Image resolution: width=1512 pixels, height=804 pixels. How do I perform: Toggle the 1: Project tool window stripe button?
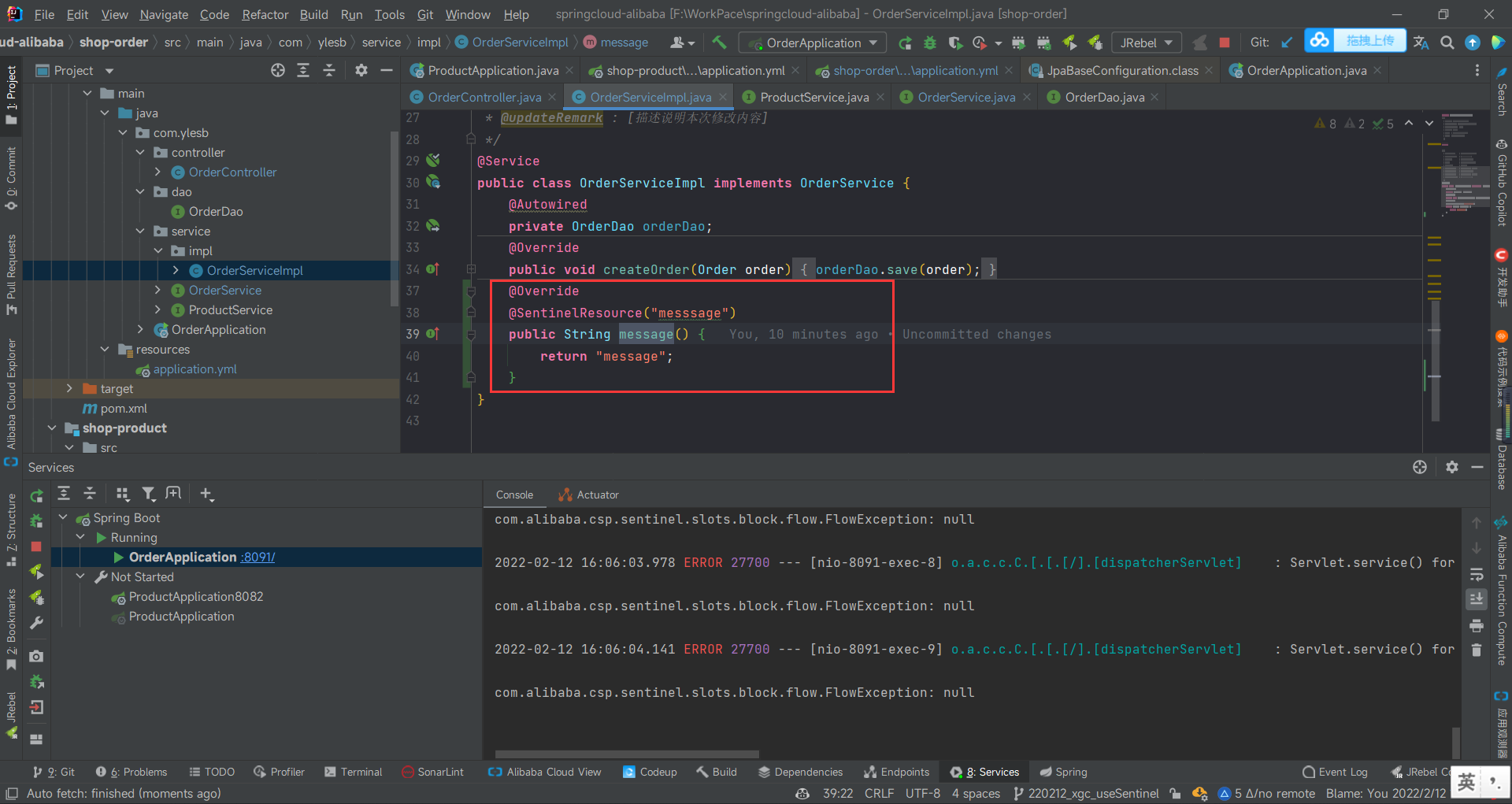11,94
